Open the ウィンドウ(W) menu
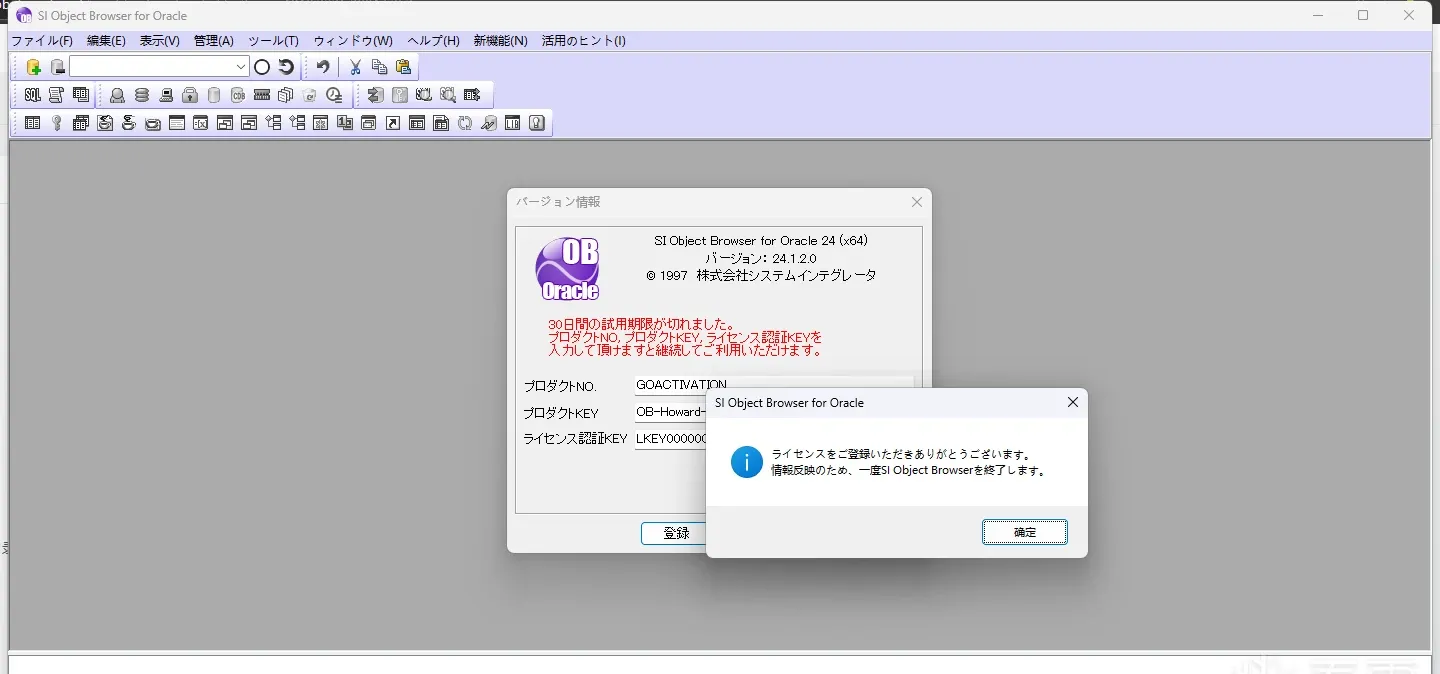 pos(353,41)
